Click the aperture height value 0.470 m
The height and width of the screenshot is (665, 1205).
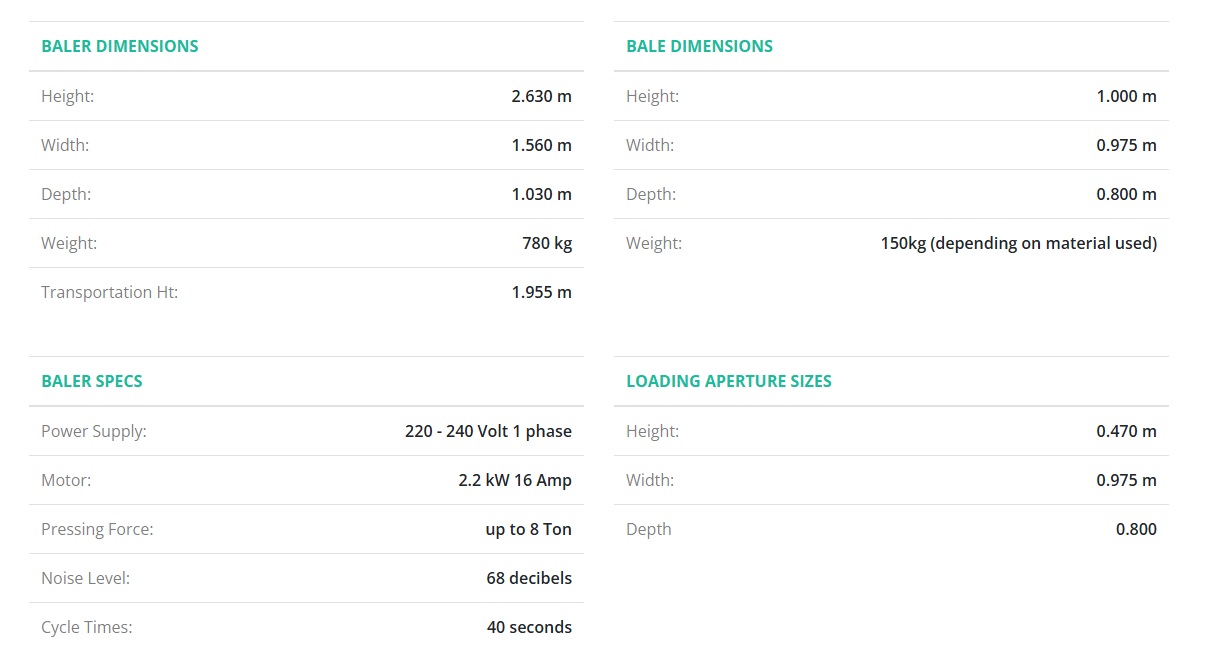coord(1126,431)
